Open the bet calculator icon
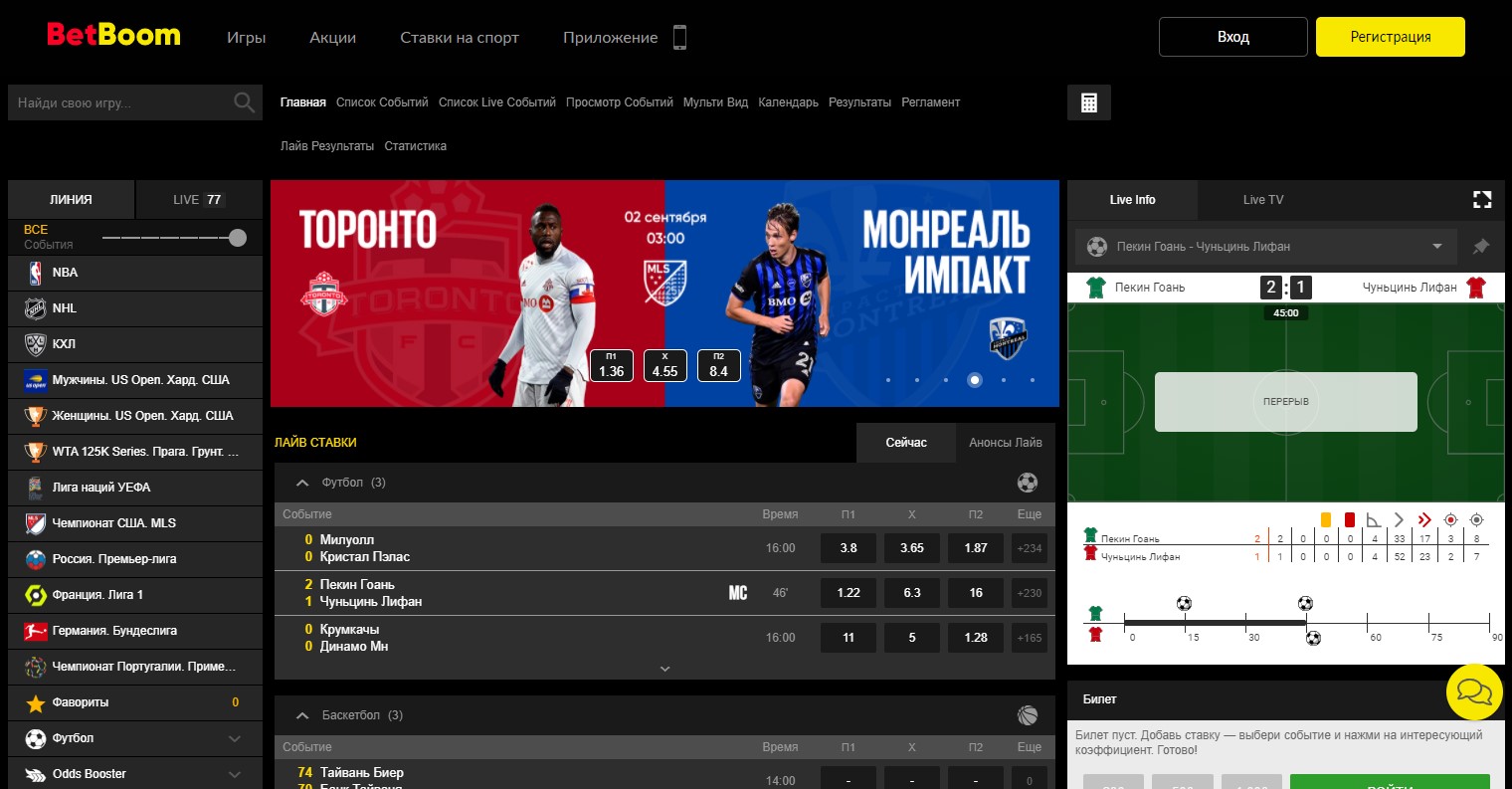Viewport: 1512px width, 789px height. [1089, 102]
